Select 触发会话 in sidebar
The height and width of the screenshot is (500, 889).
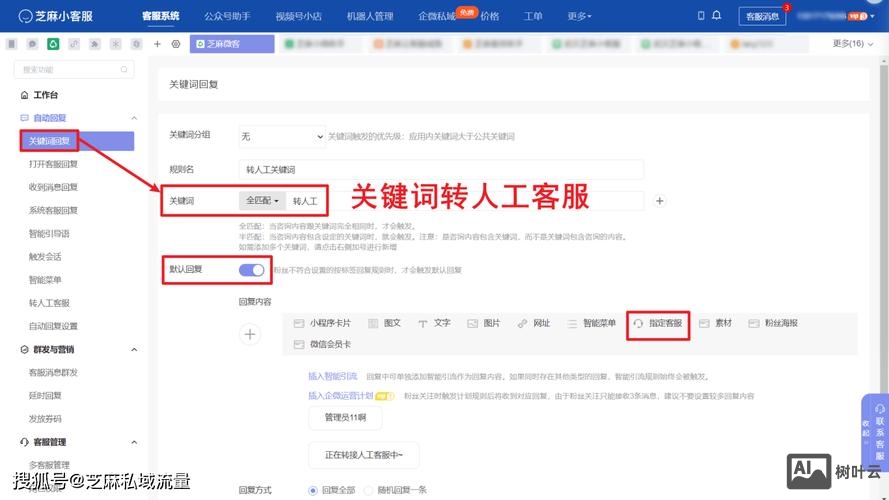[45, 257]
